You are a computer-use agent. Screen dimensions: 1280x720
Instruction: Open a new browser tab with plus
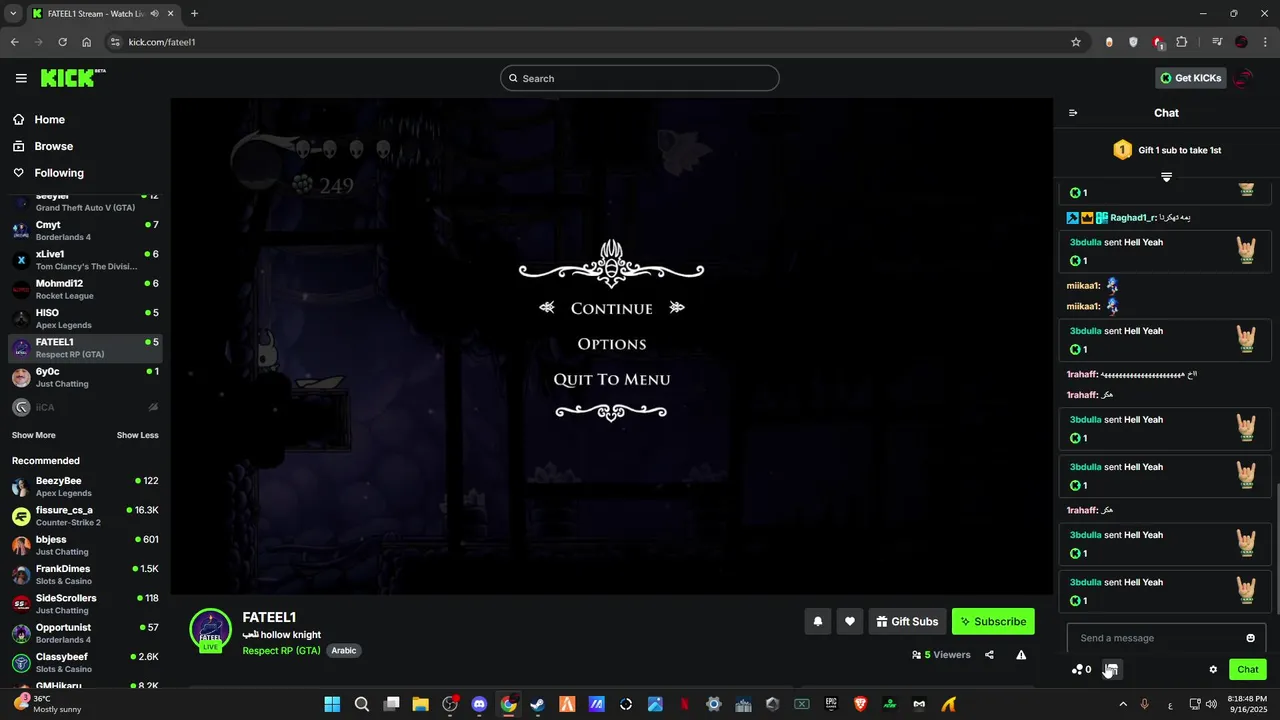(194, 13)
